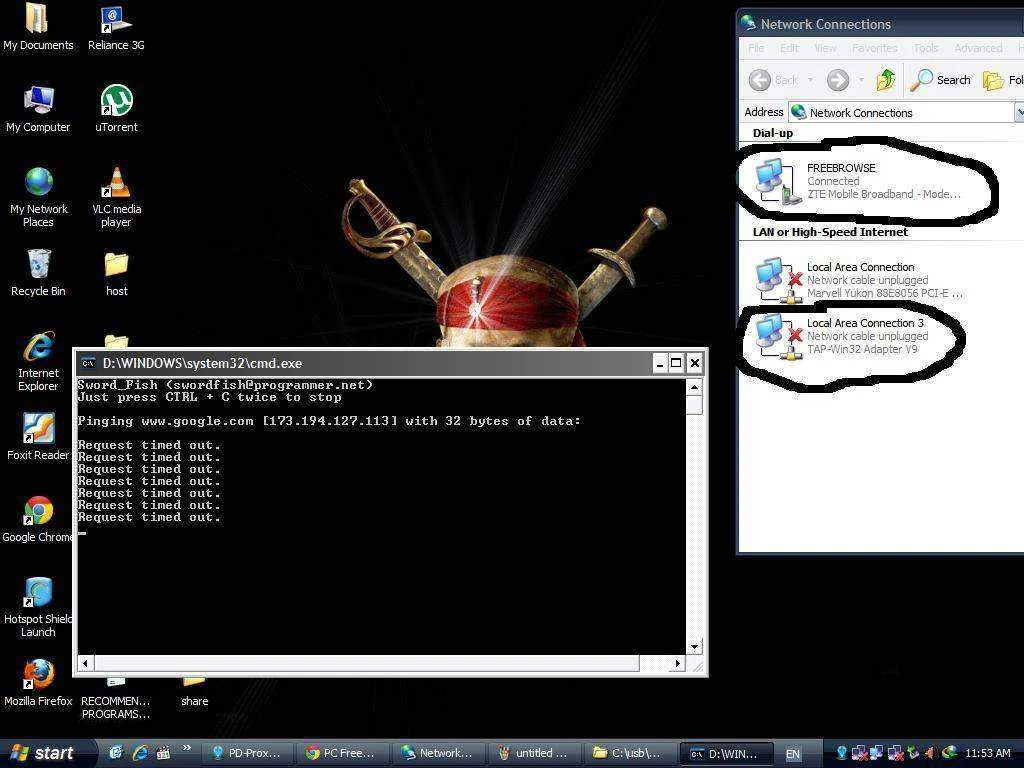This screenshot has height=768, width=1024.
Task: Select the FREEBROWSE dial-up connection
Action: [x=857, y=181]
